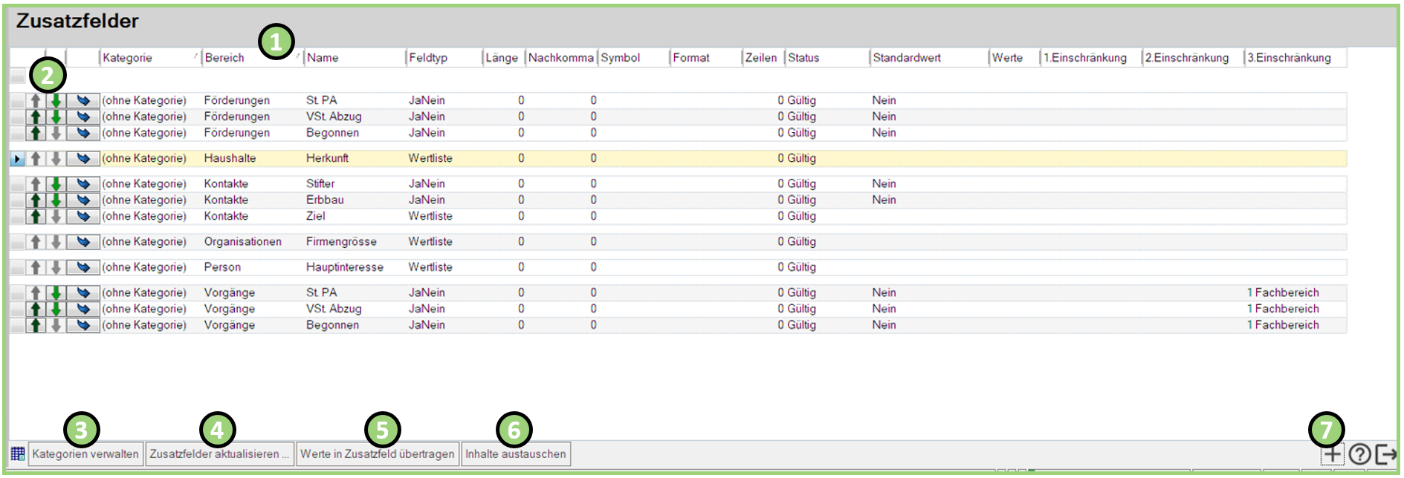Exit the Zusatzfelder dialog via the exit icon
The height and width of the screenshot is (478, 1404).
(1387, 455)
